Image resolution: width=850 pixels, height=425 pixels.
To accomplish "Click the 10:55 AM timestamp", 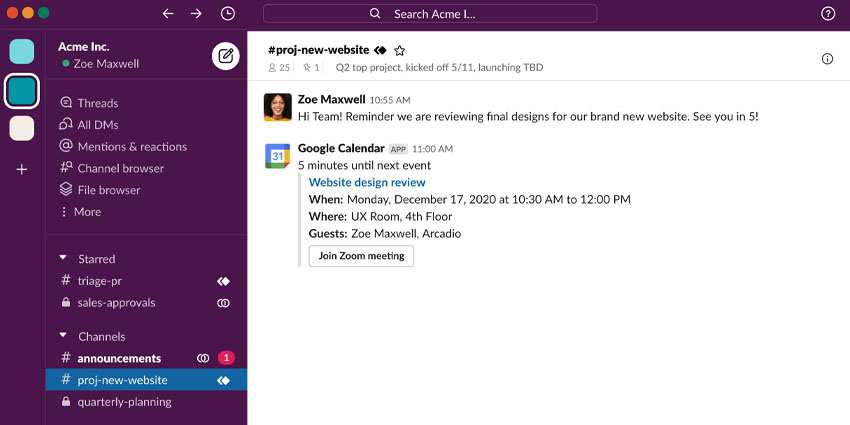I will click(390, 100).
